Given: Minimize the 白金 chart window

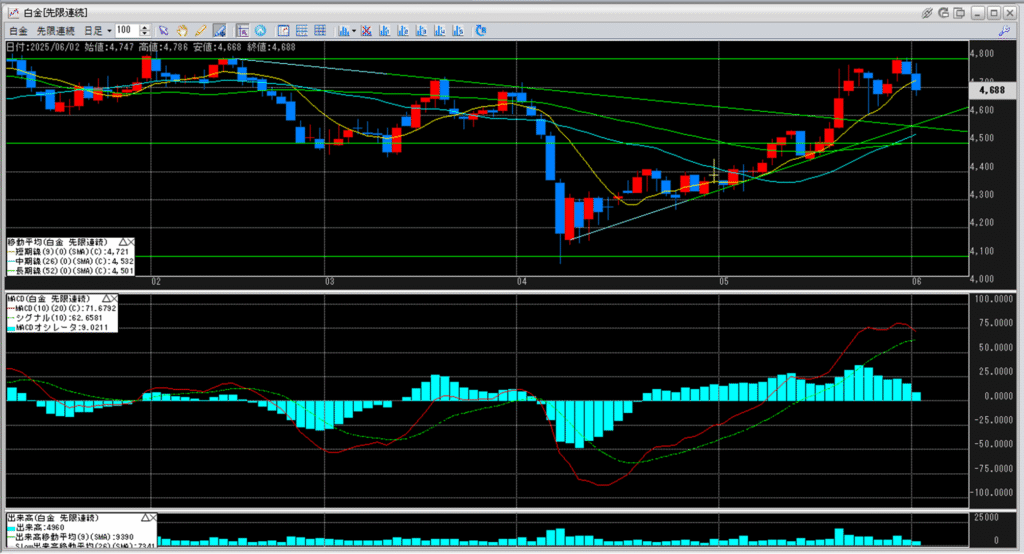Looking at the screenshot, I should click(978, 12).
